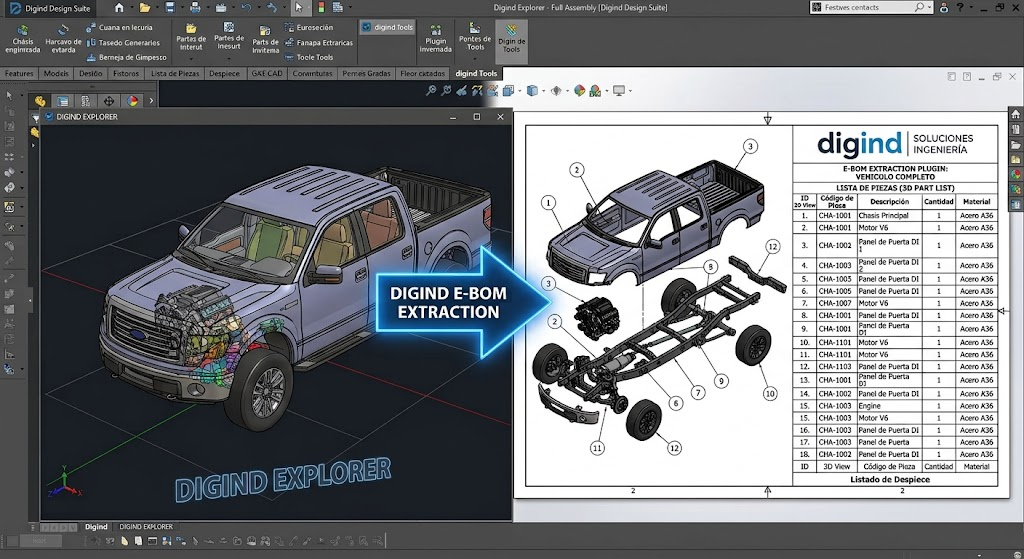Image resolution: width=1024 pixels, height=559 pixels.
Task: Open dropdown arrow next to help icon
Action: point(970,8)
